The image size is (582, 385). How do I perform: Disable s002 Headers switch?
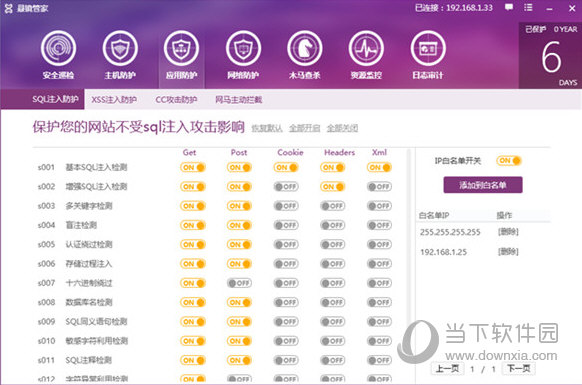pyautogui.click(x=333, y=187)
